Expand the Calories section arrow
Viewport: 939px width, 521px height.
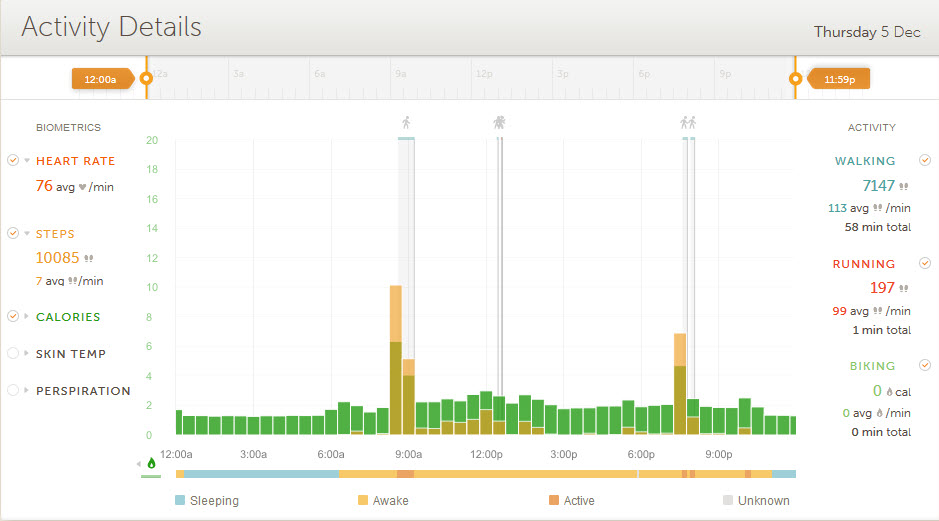coord(27,317)
